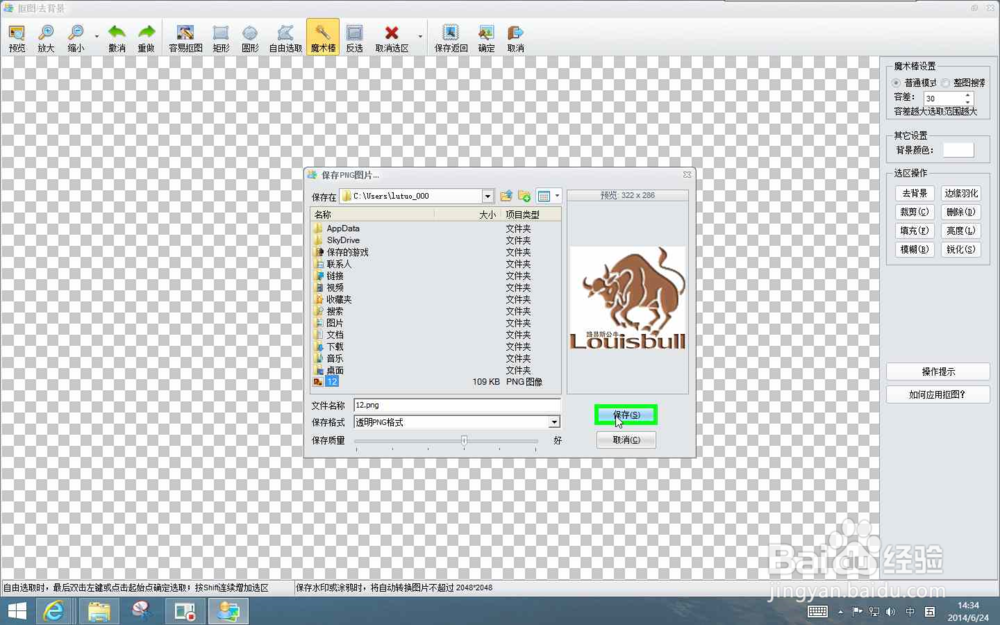The height and width of the screenshot is (625, 1000).
Task: Open File Explorer from taskbar
Action: 99,611
